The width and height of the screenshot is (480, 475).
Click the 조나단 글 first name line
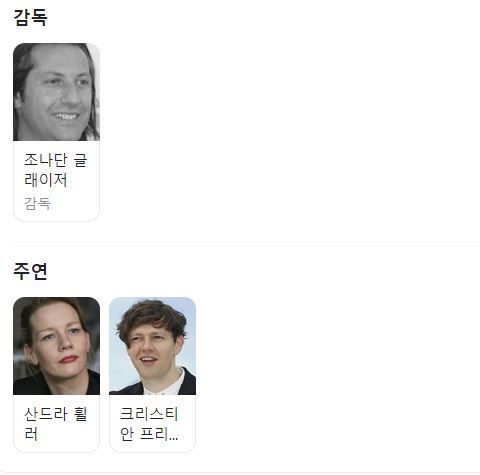(56, 160)
